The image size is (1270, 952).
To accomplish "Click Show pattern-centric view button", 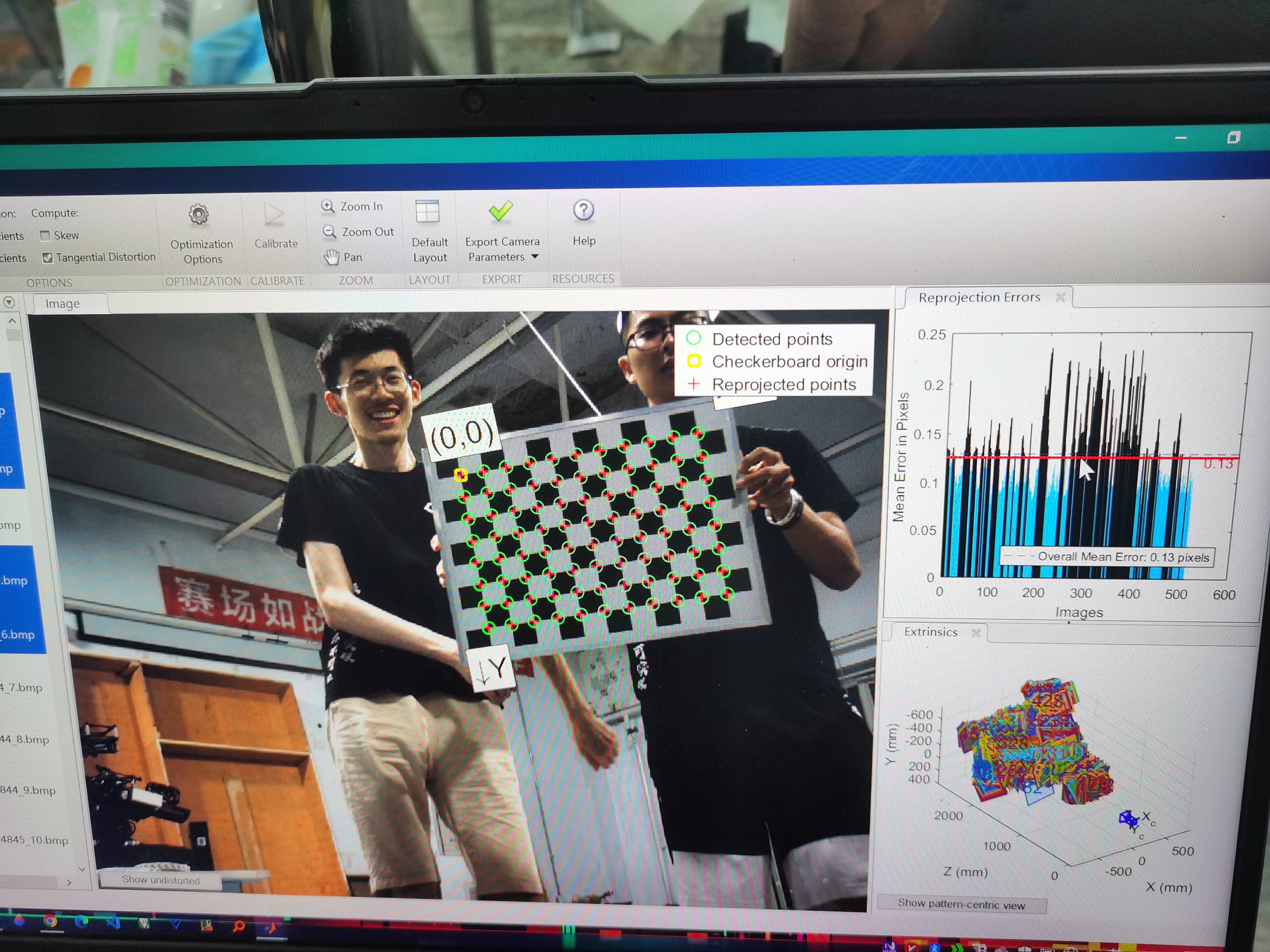I will pos(961,904).
